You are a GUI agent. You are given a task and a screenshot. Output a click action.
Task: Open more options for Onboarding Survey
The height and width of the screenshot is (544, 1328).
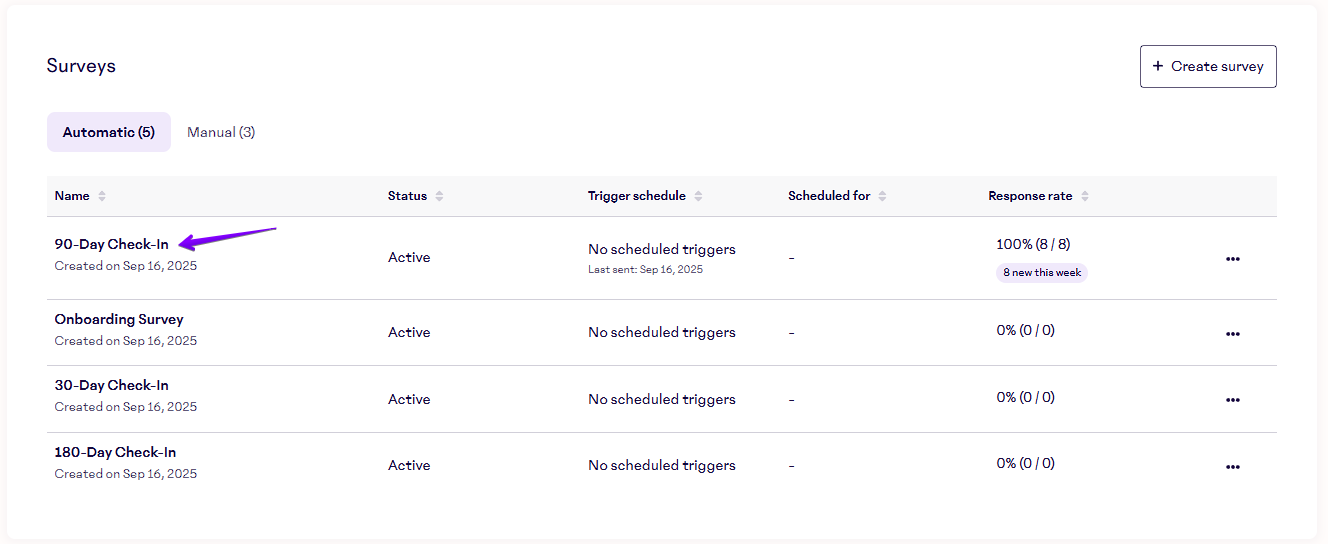(1232, 334)
